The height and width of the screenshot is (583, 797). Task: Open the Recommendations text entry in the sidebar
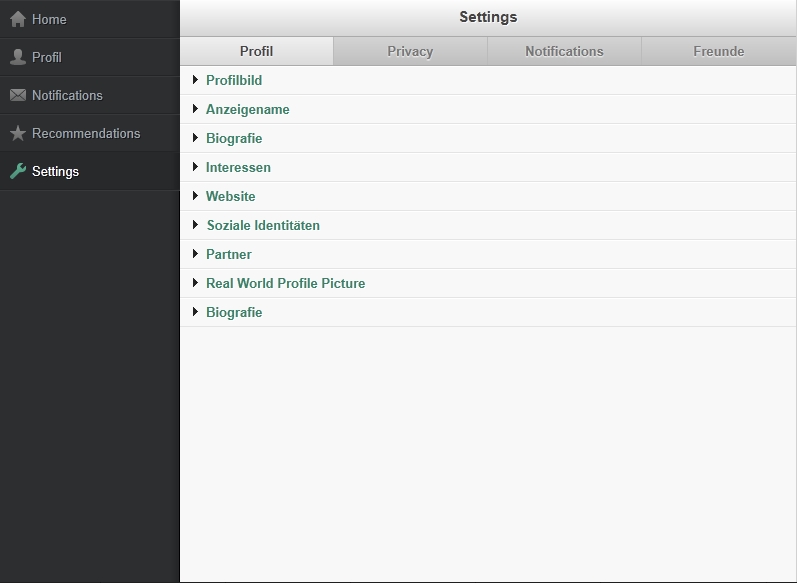click(x=86, y=133)
